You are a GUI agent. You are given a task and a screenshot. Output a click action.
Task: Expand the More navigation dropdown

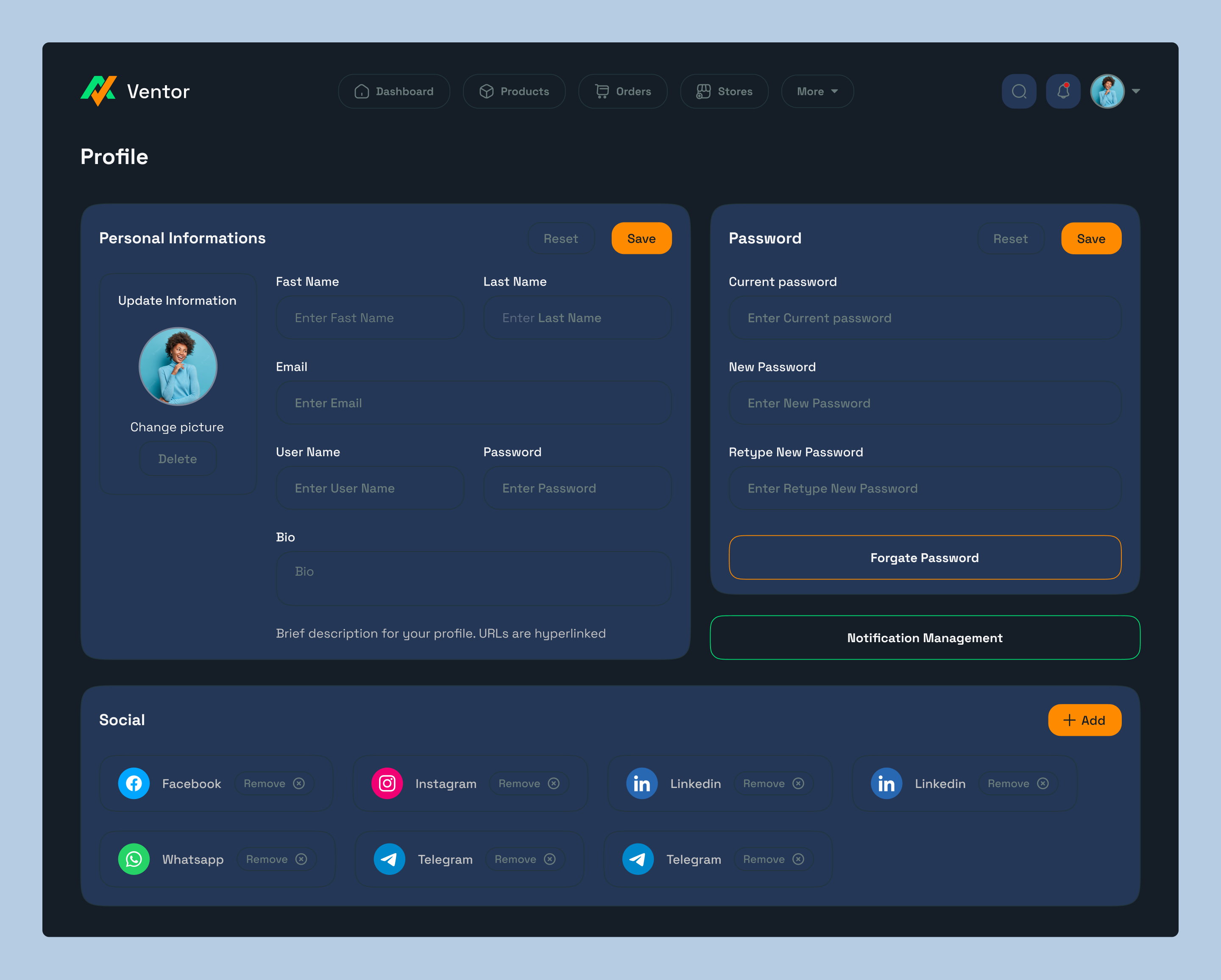point(817,91)
